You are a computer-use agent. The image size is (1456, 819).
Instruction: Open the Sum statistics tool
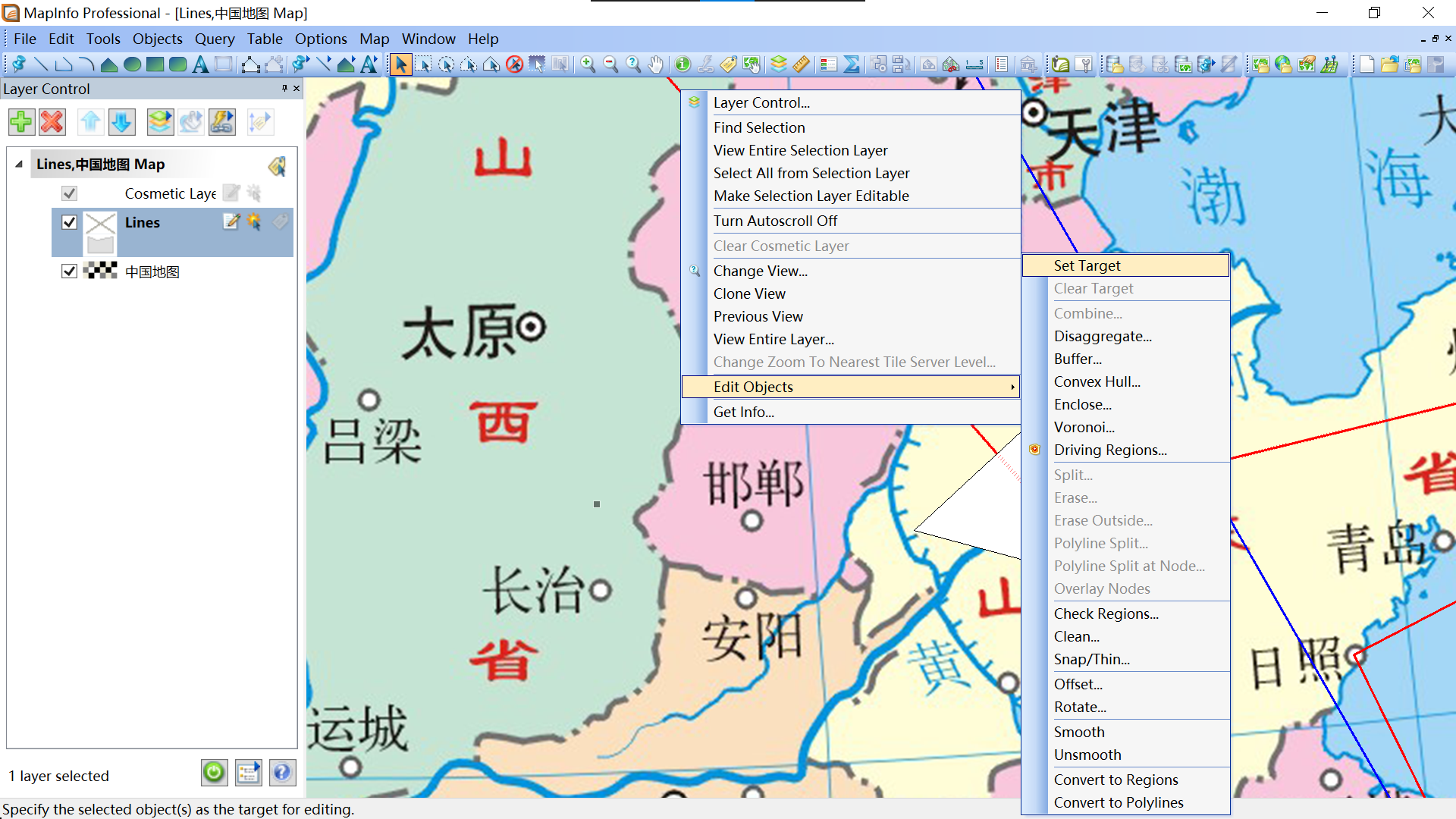tap(852, 64)
